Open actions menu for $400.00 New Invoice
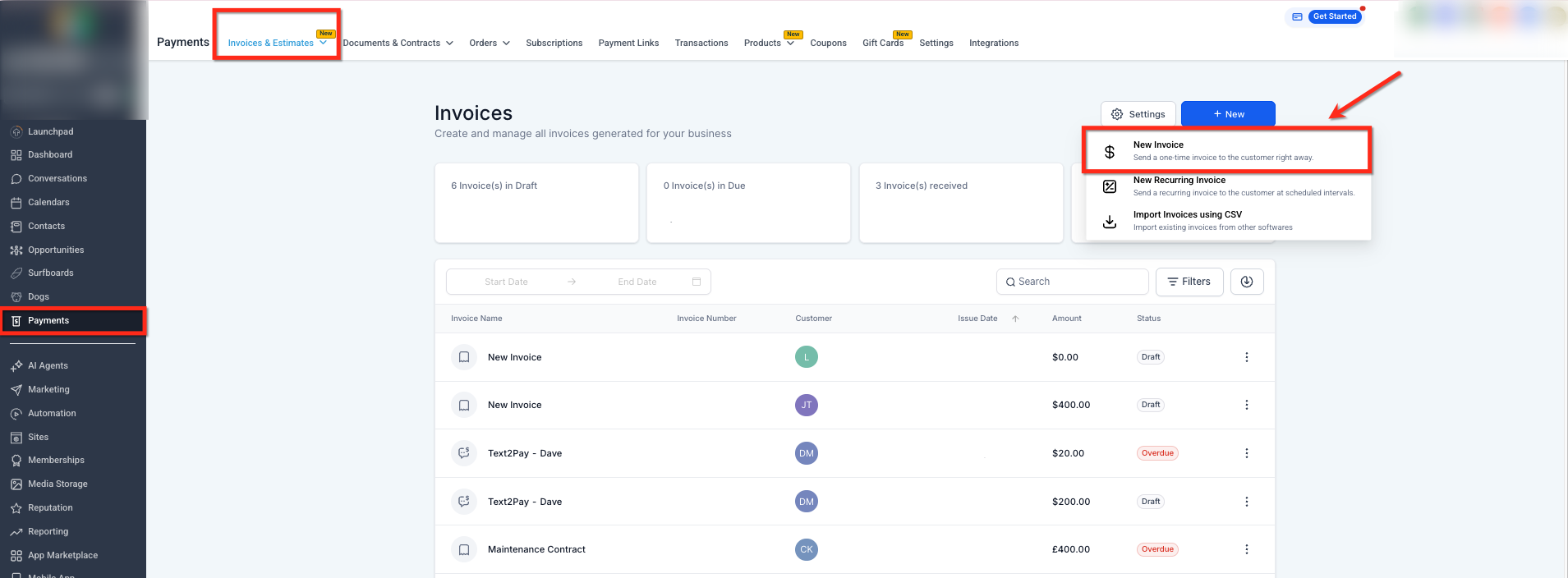Viewport: 1568px width, 578px height. click(x=1246, y=405)
